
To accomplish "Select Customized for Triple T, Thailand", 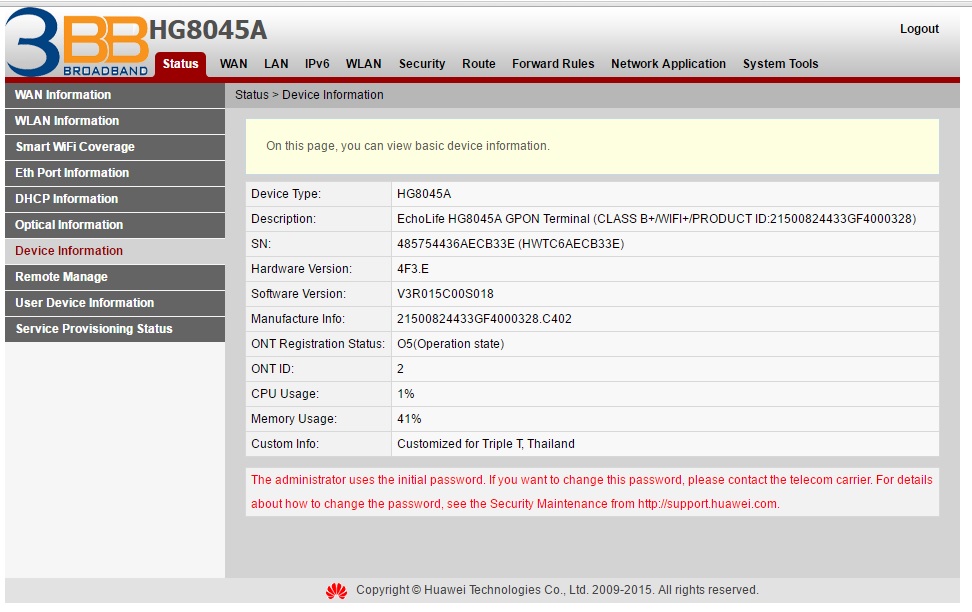I will click(x=486, y=444).
